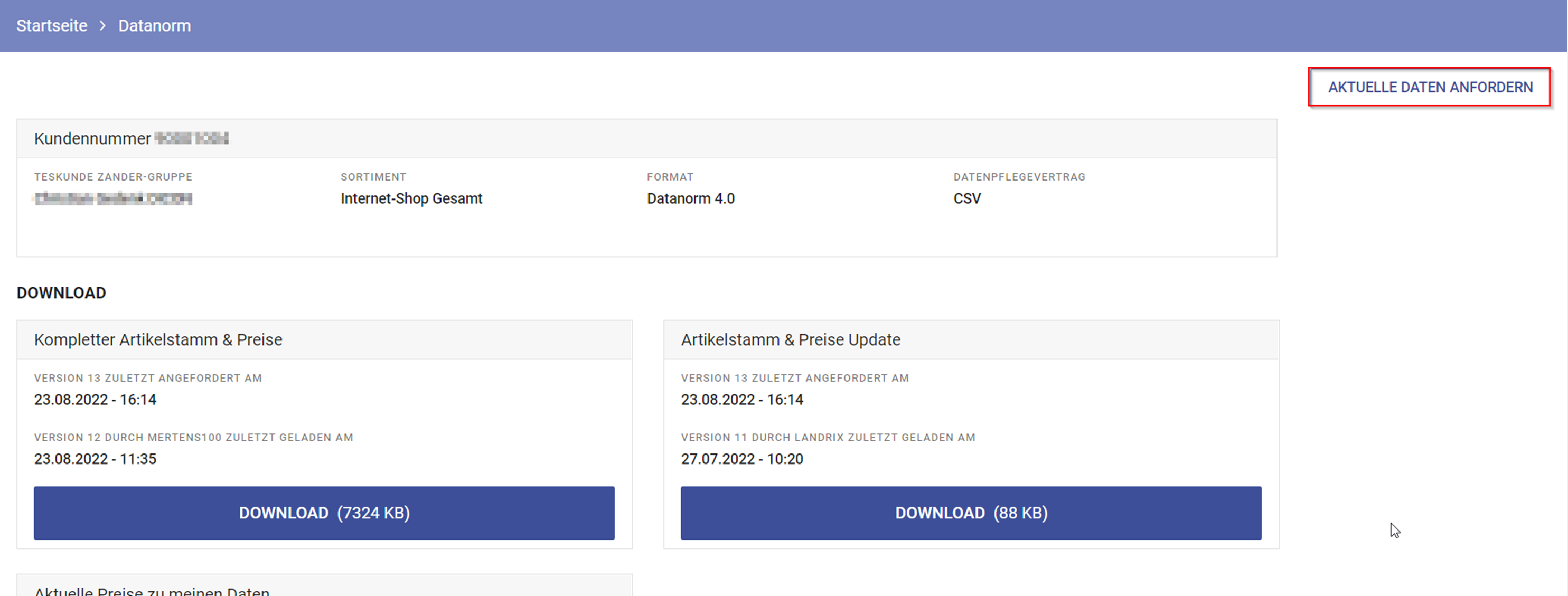Screen dimensions: 1568x596
Task: Click the breadcrumb chevron separator
Action: tap(103, 25)
